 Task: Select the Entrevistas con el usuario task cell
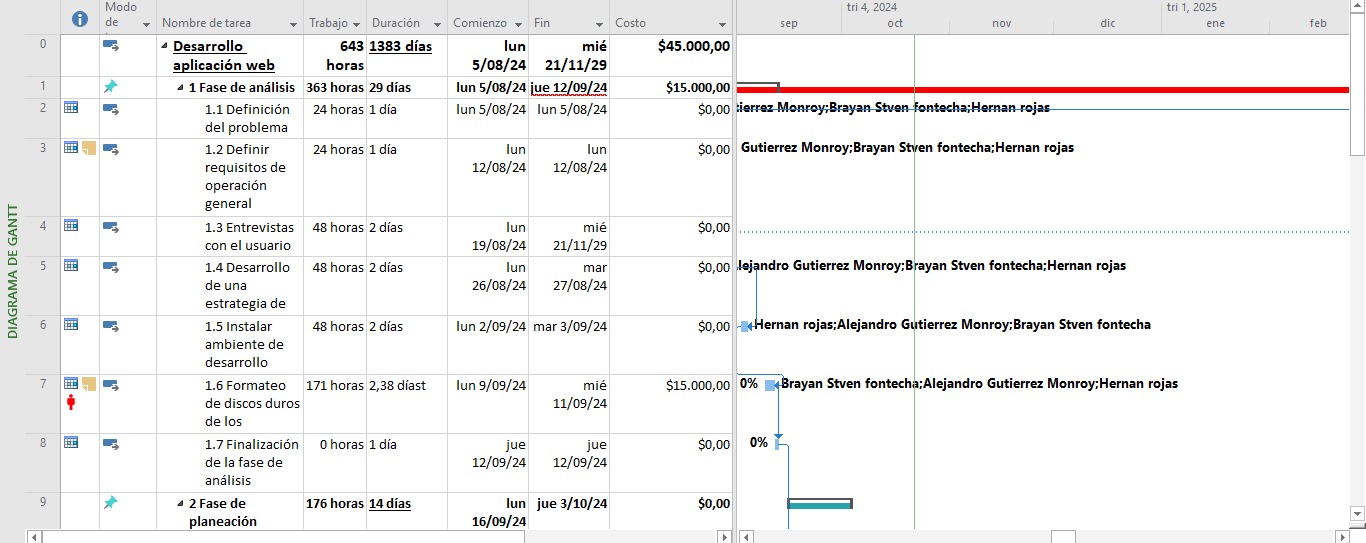pos(247,236)
